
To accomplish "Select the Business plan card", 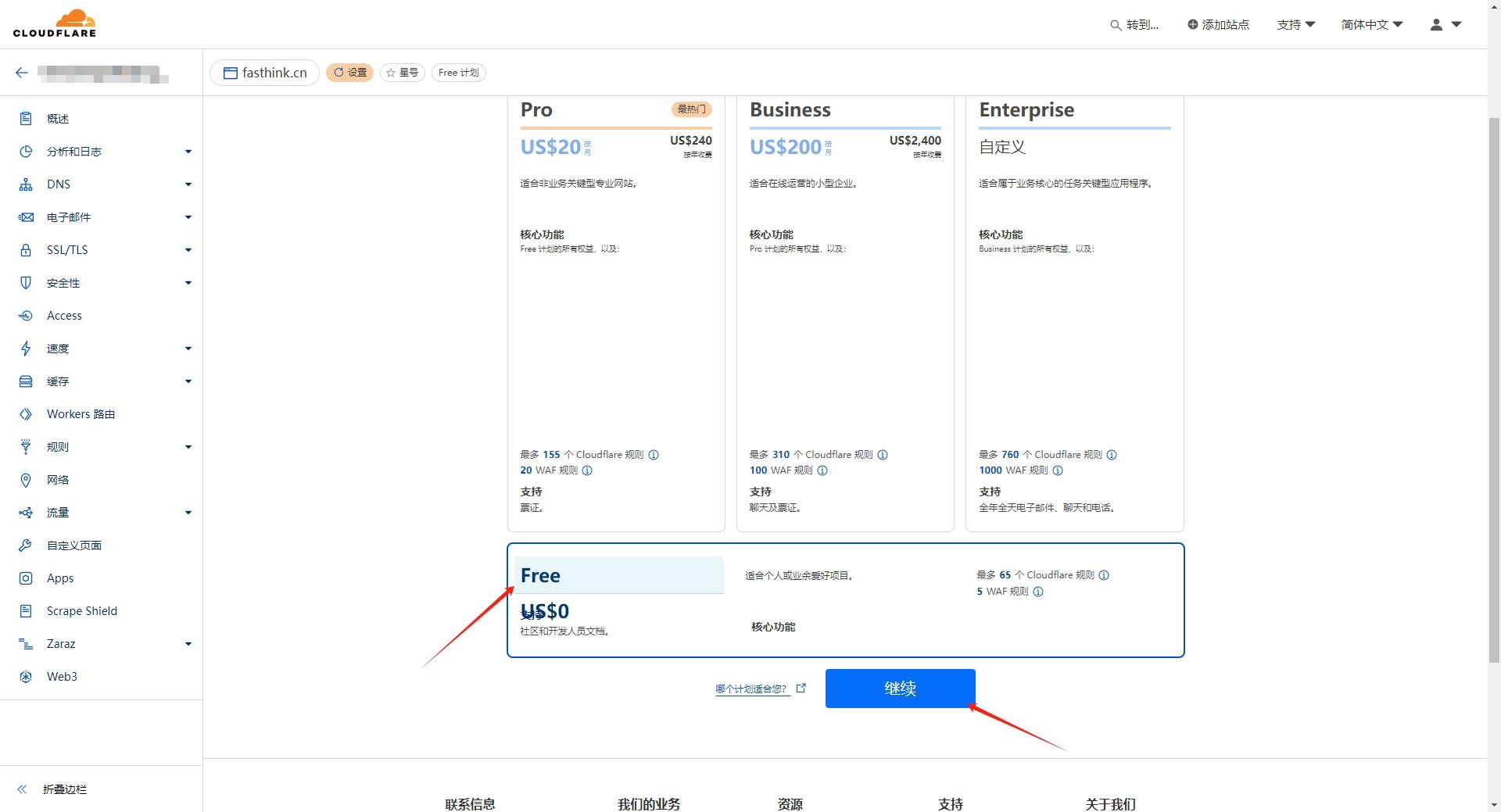I will [x=845, y=313].
